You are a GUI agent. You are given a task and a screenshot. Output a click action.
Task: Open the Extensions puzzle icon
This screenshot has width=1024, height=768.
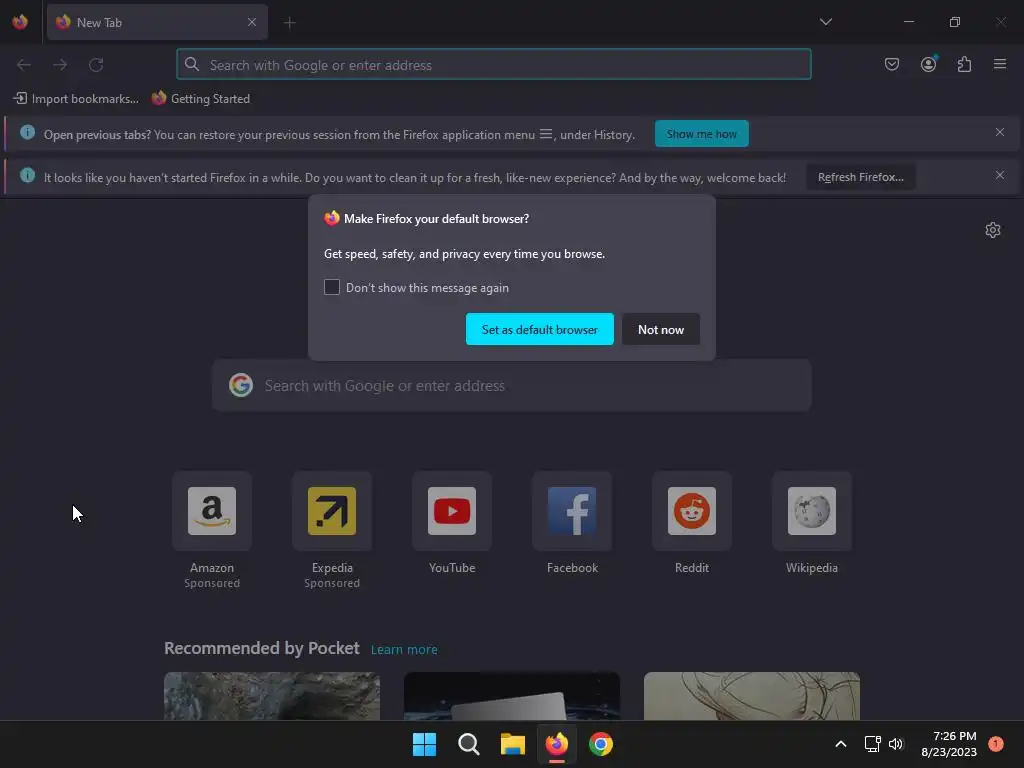964,64
